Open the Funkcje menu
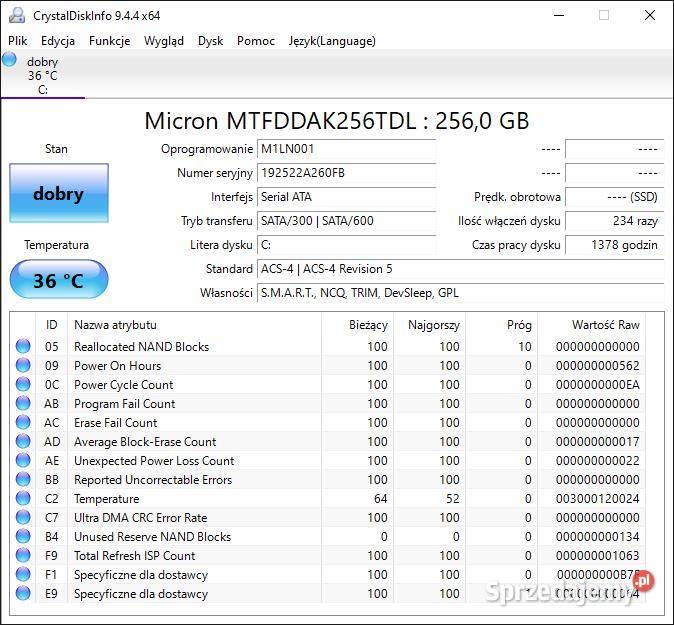 110,41
